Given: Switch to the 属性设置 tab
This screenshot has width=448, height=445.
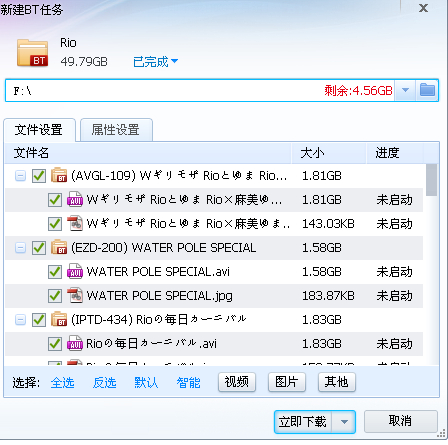Looking at the screenshot, I should 116,130.
